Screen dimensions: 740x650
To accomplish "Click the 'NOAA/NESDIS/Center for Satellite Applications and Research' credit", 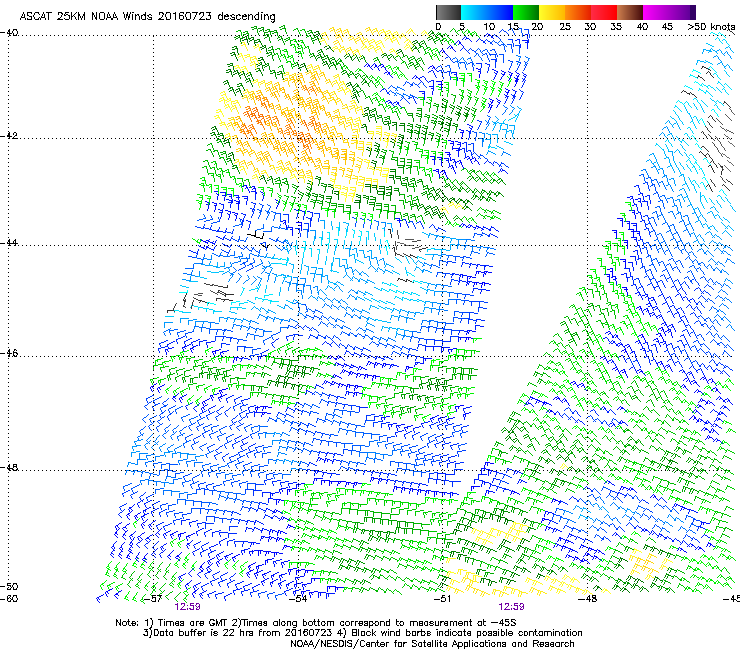I will pos(432,644).
